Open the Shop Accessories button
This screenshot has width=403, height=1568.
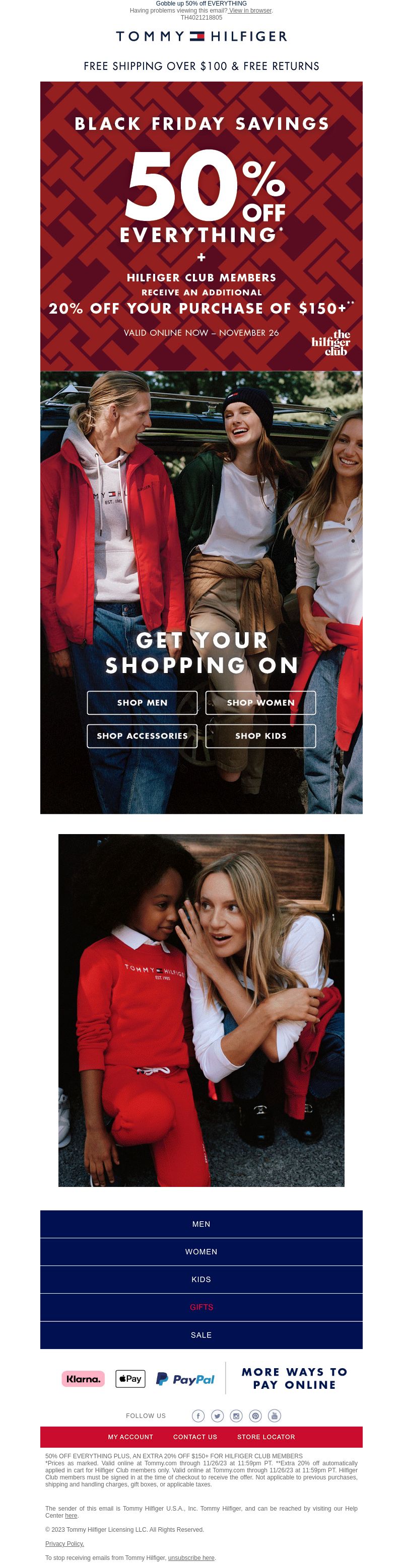click(142, 735)
